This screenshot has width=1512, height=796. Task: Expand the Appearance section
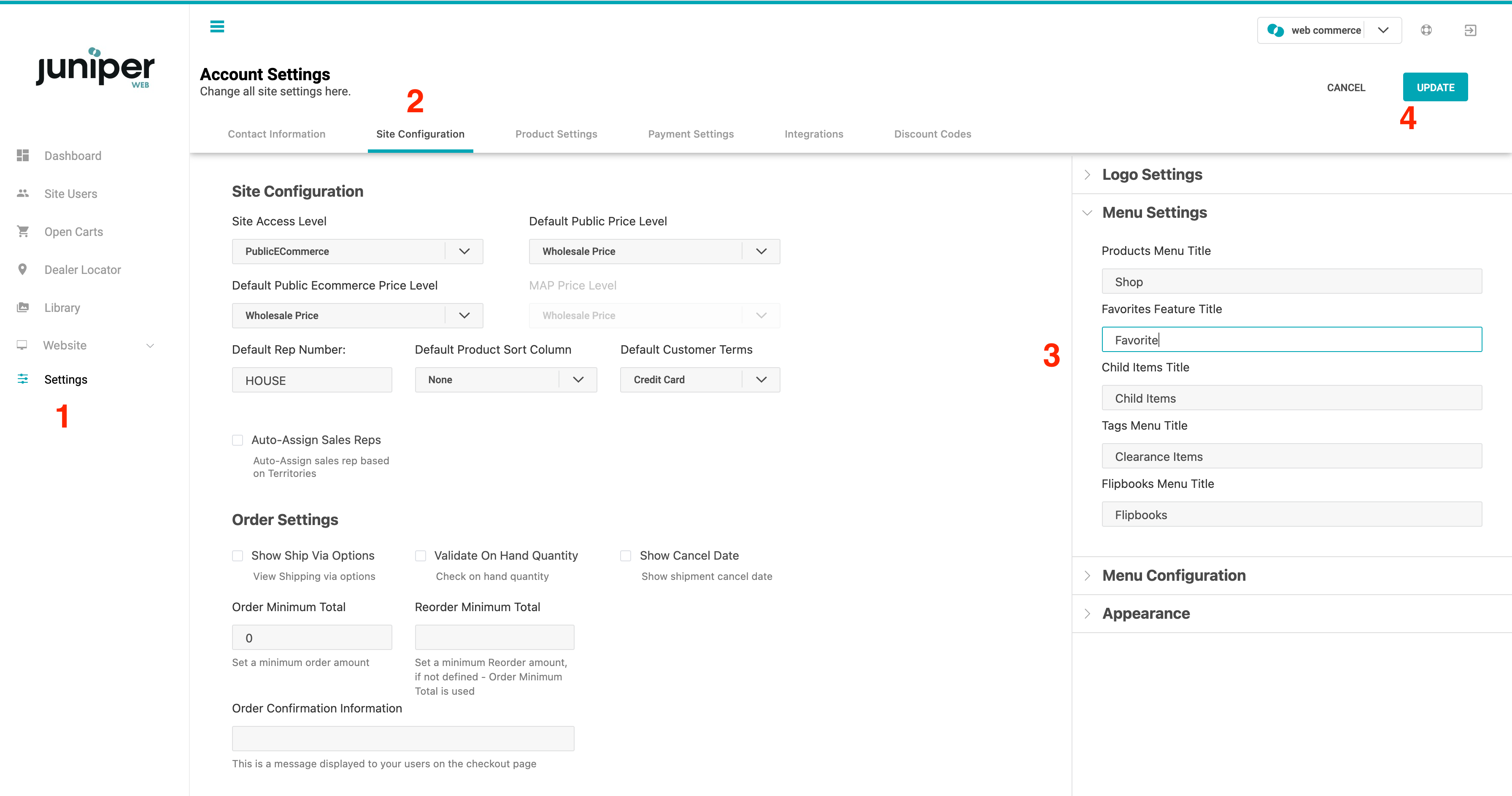pyautogui.click(x=1146, y=613)
